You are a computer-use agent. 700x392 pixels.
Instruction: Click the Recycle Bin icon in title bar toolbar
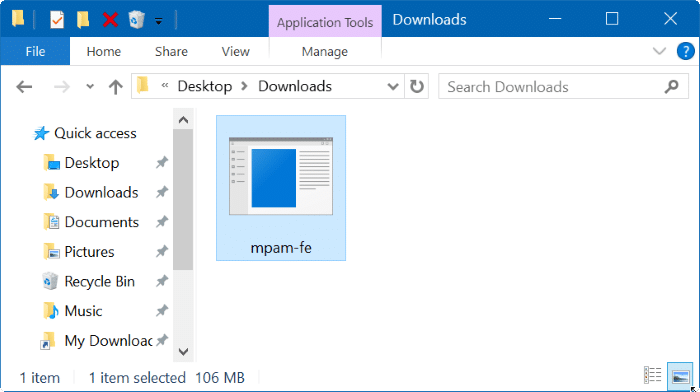click(x=136, y=20)
